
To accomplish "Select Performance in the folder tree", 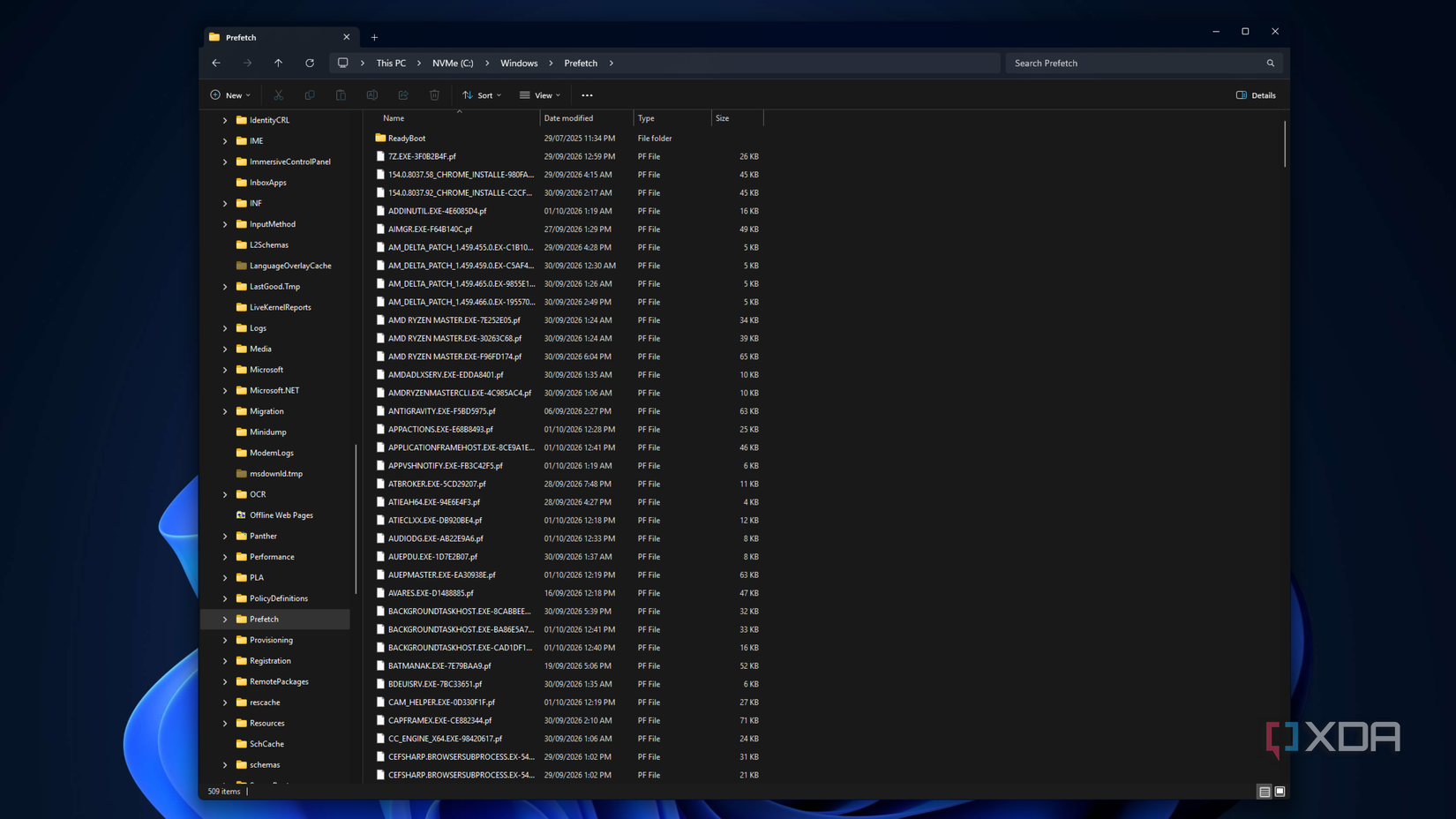I will [272, 557].
